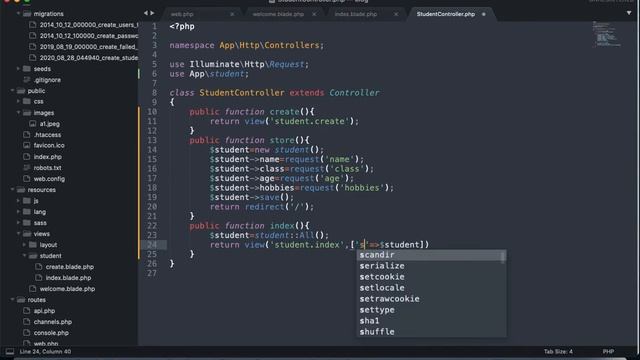The width and height of the screenshot is (640, 360).
Task: Open web.config in the sidebar
Action: [49, 179]
